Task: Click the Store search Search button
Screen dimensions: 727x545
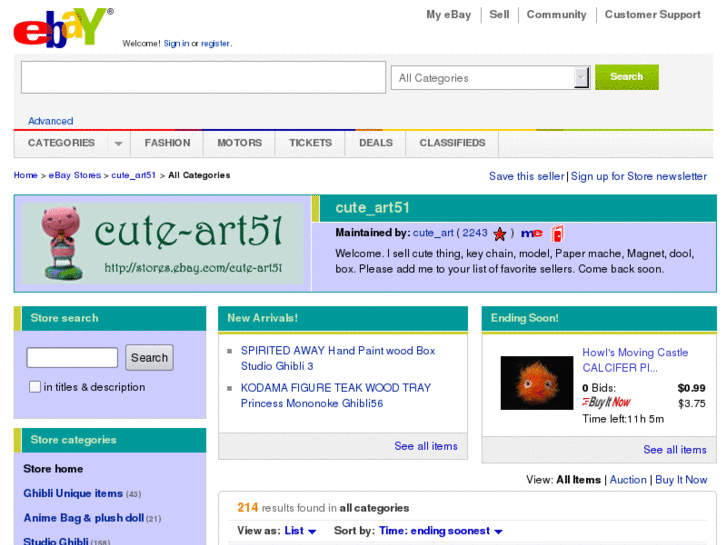Action: point(149,358)
